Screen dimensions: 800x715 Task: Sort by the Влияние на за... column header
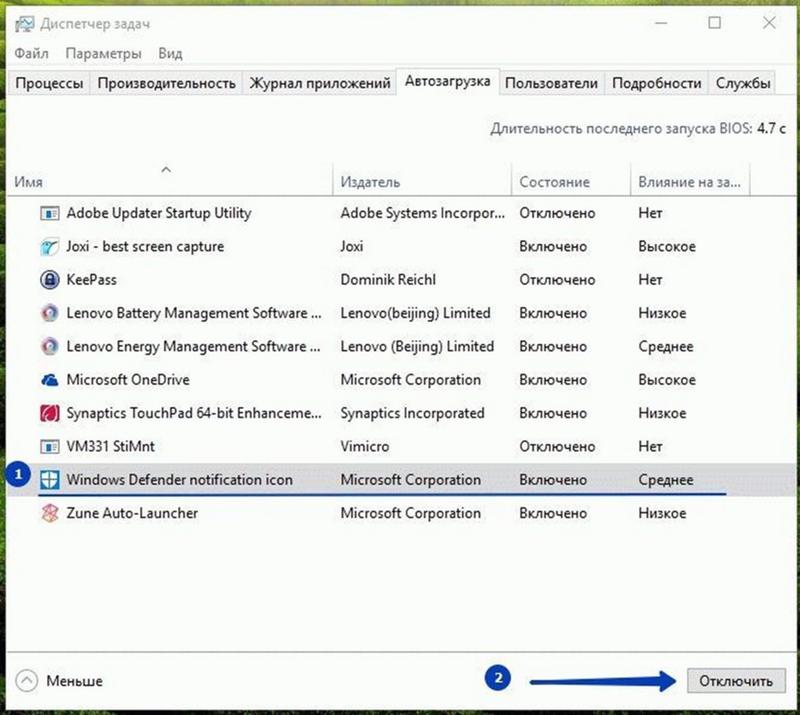pyautogui.click(x=690, y=182)
